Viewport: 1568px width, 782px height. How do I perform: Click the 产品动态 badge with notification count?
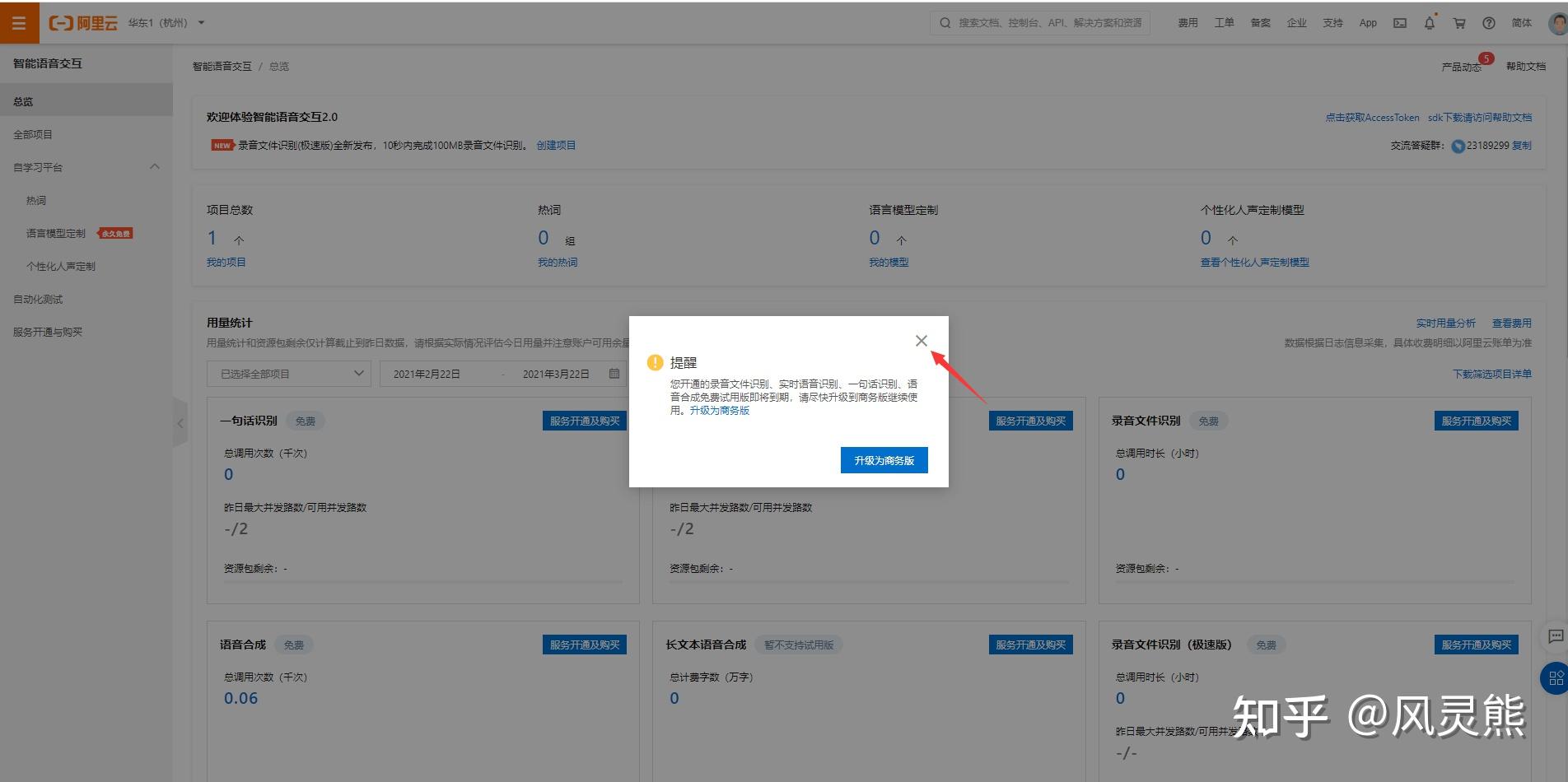[1462, 65]
